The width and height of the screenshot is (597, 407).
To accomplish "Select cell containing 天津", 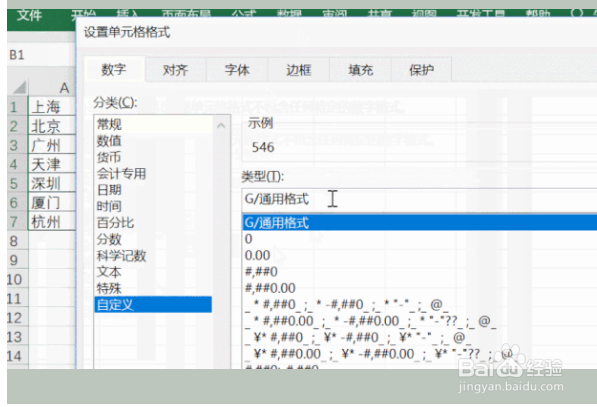I will click(x=52, y=164).
